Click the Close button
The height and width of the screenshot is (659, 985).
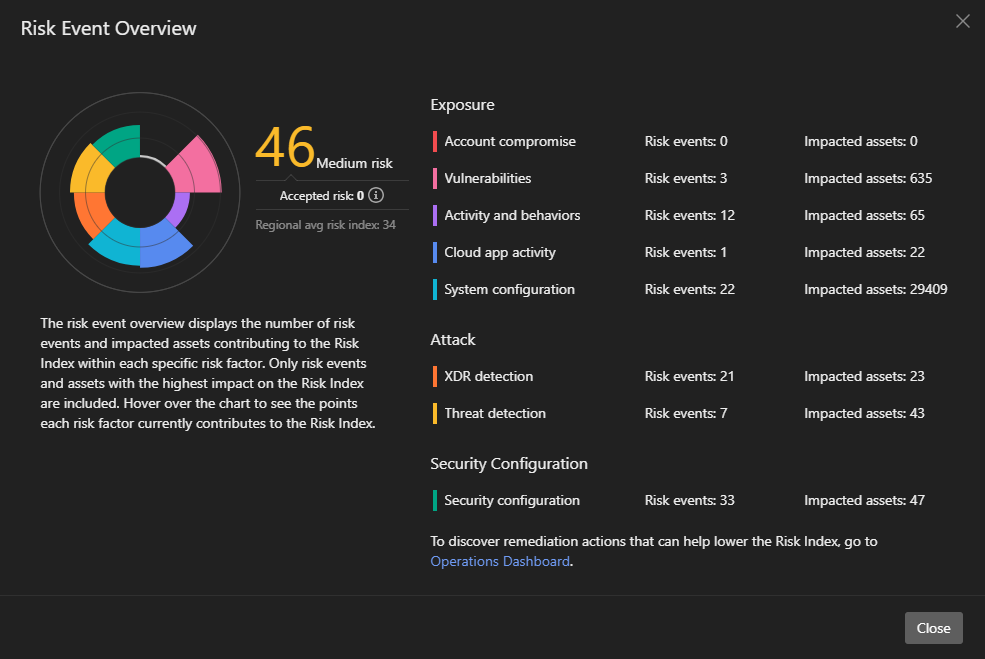(933, 628)
